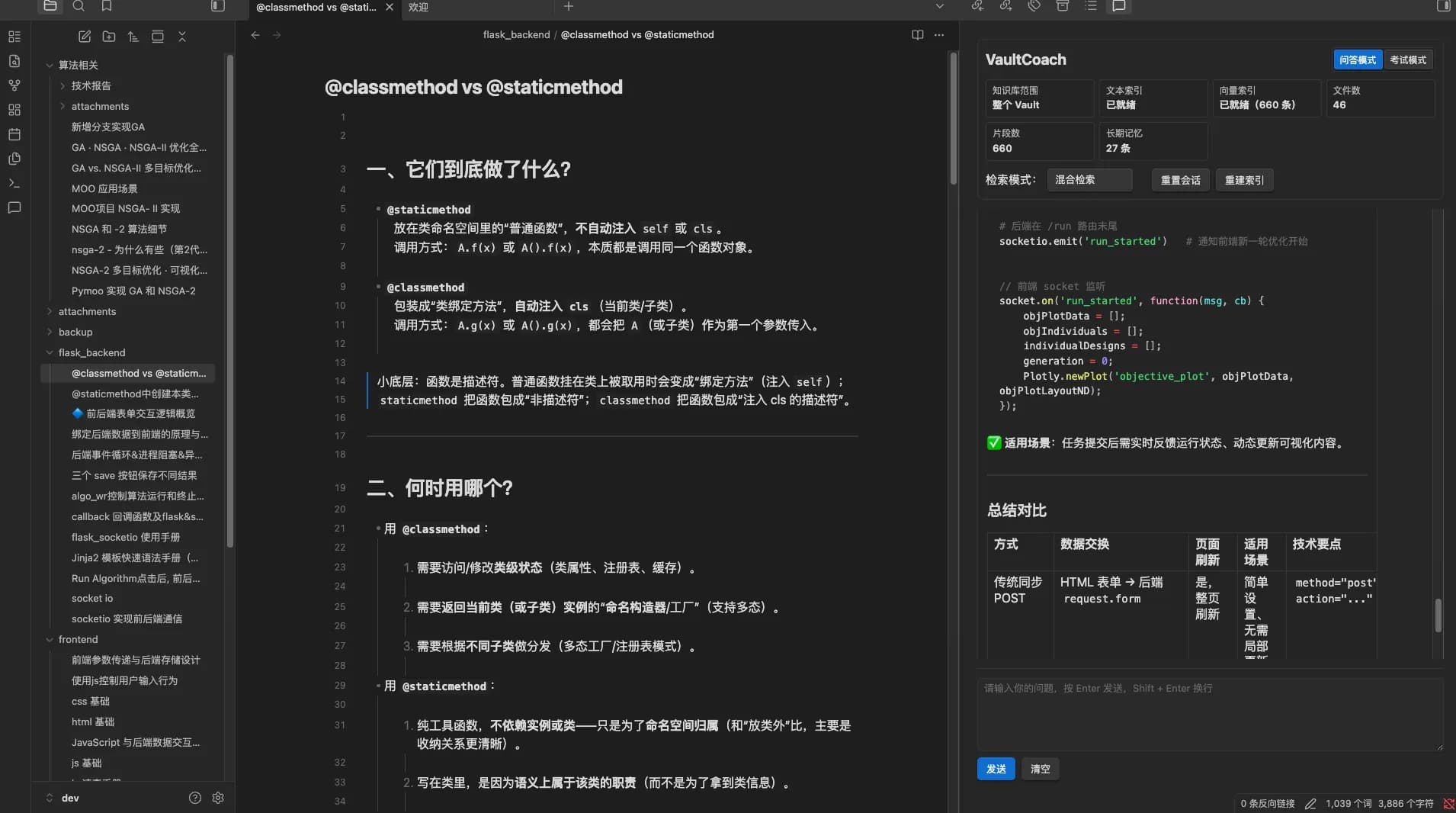Open note flask_socketio 使用手册
Viewport: 1456px width, 813px height.
[127, 537]
